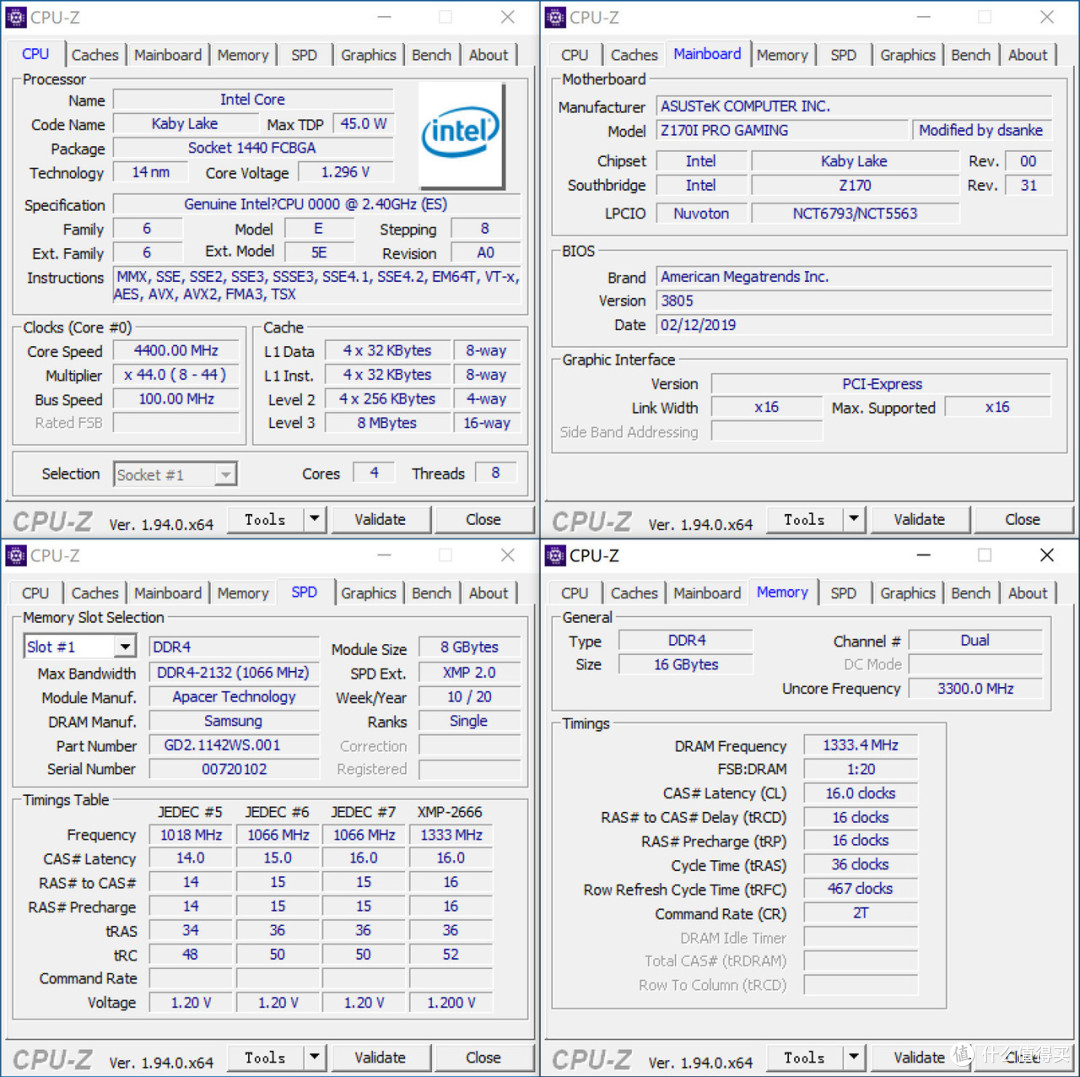1080x1077 pixels.
Task: Open About tab in the Memory window
Action: coord(1028,593)
